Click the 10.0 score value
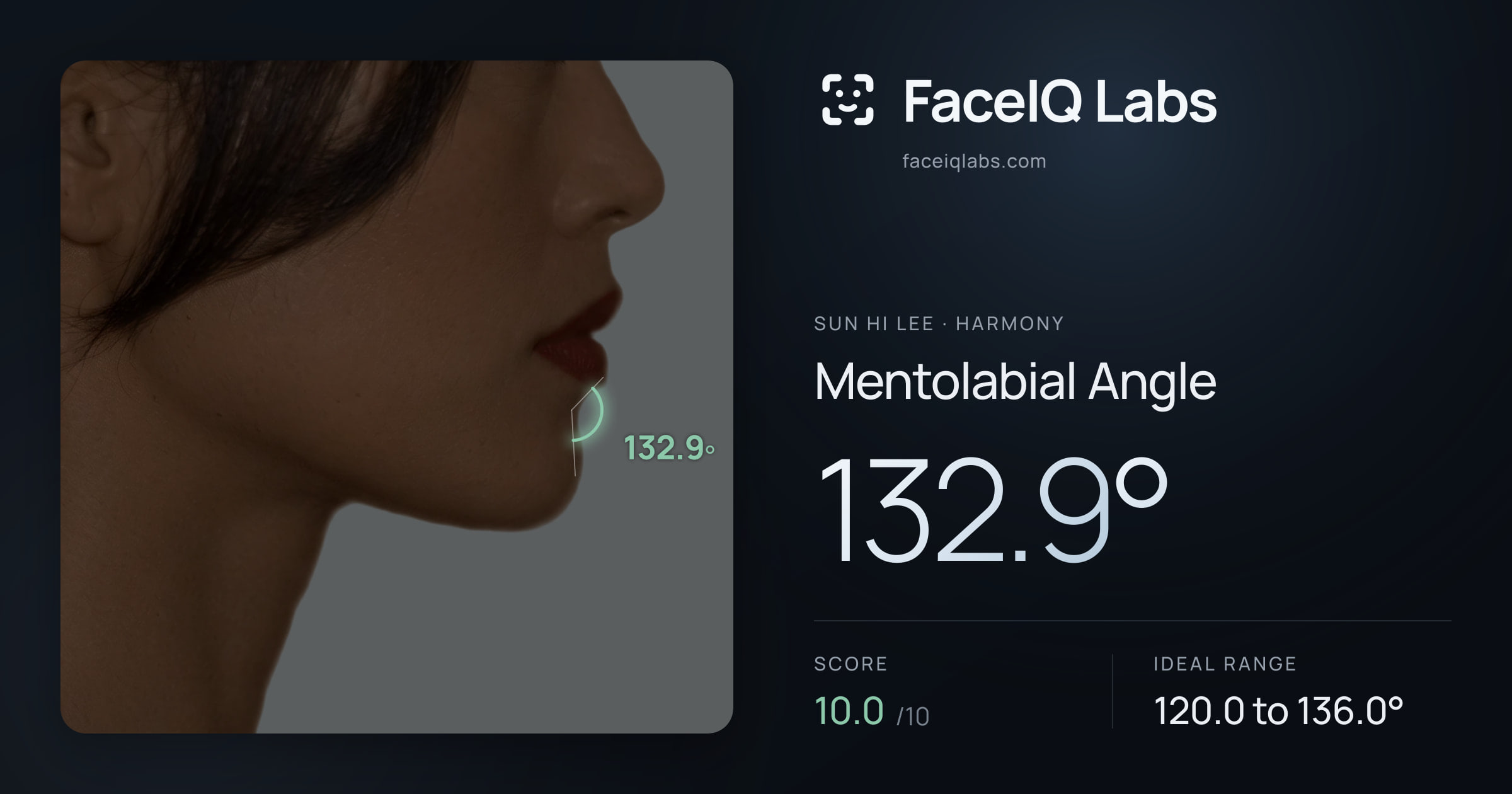The height and width of the screenshot is (794, 1512). tap(849, 711)
